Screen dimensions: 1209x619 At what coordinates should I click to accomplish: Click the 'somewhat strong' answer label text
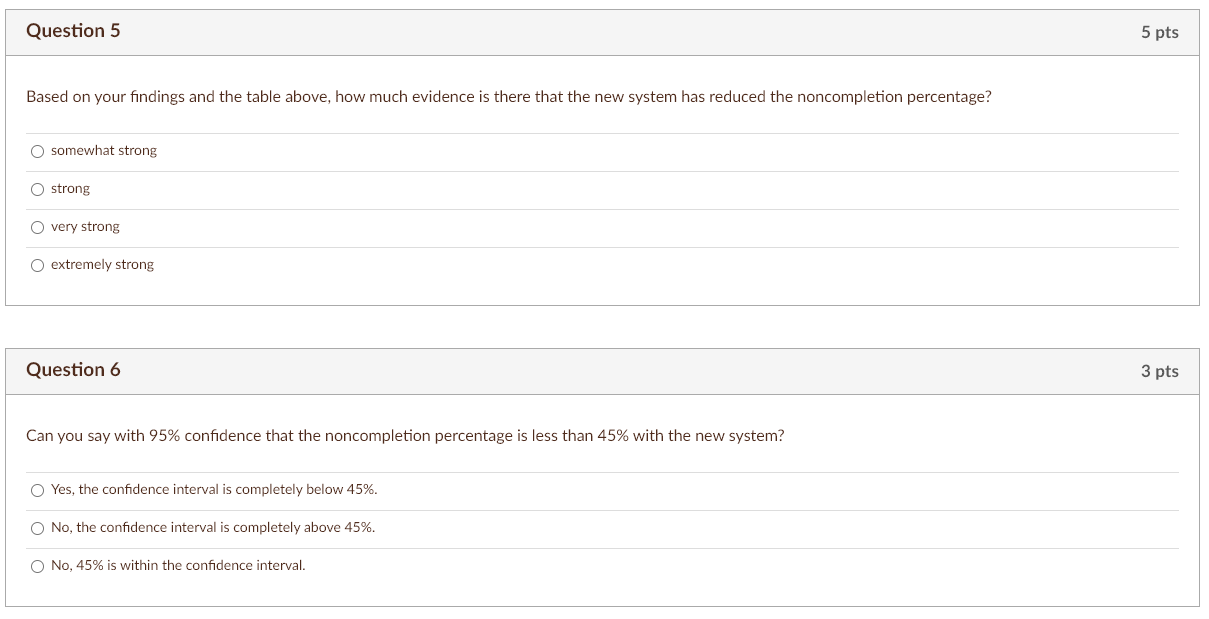pyautogui.click(x=104, y=151)
